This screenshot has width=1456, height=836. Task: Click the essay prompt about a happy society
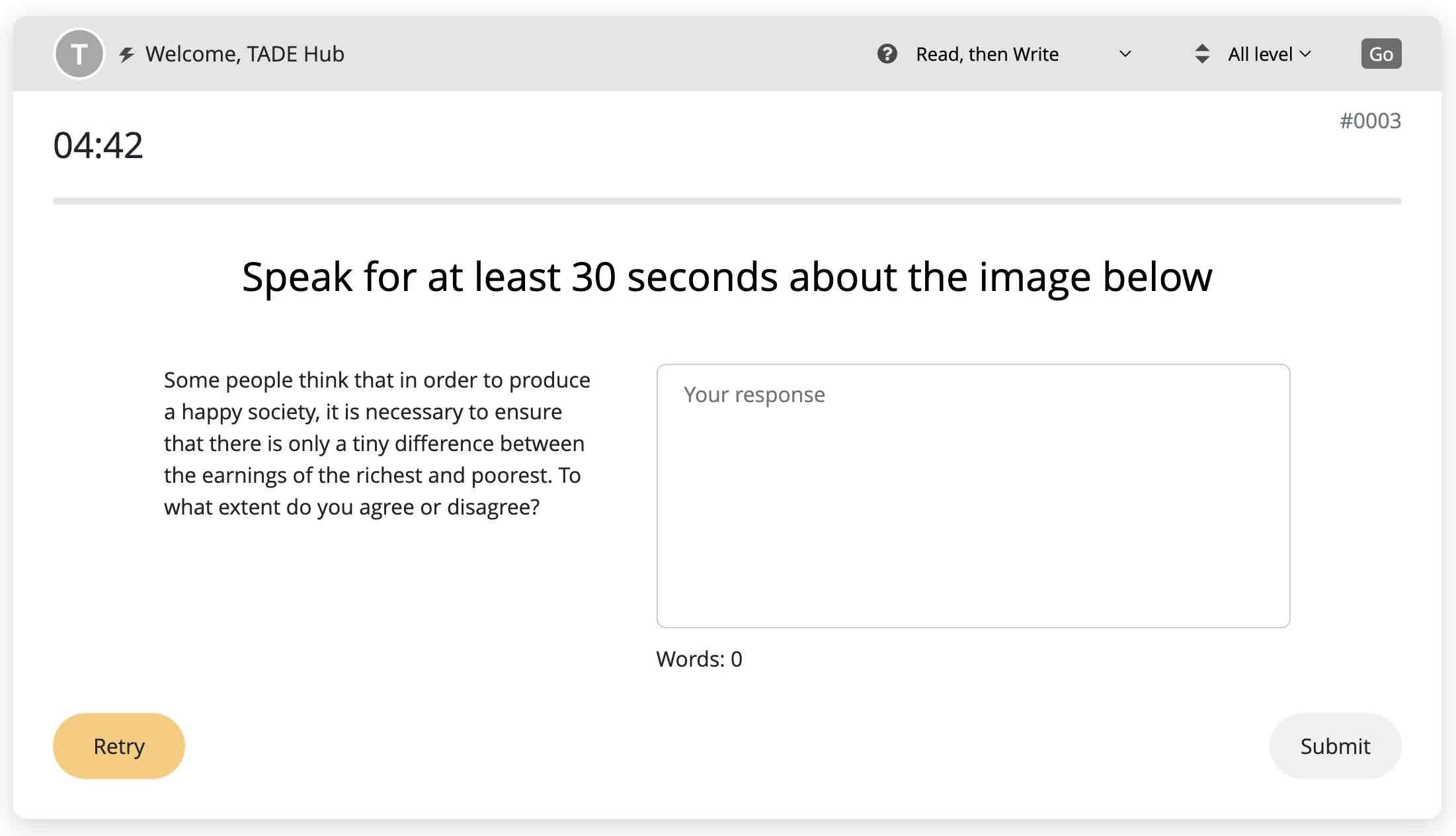(x=377, y=443)
